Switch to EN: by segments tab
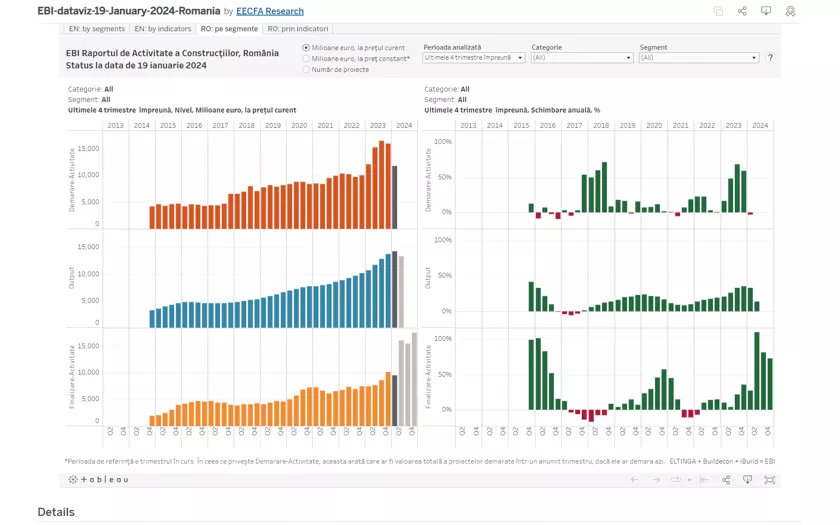 96,29
